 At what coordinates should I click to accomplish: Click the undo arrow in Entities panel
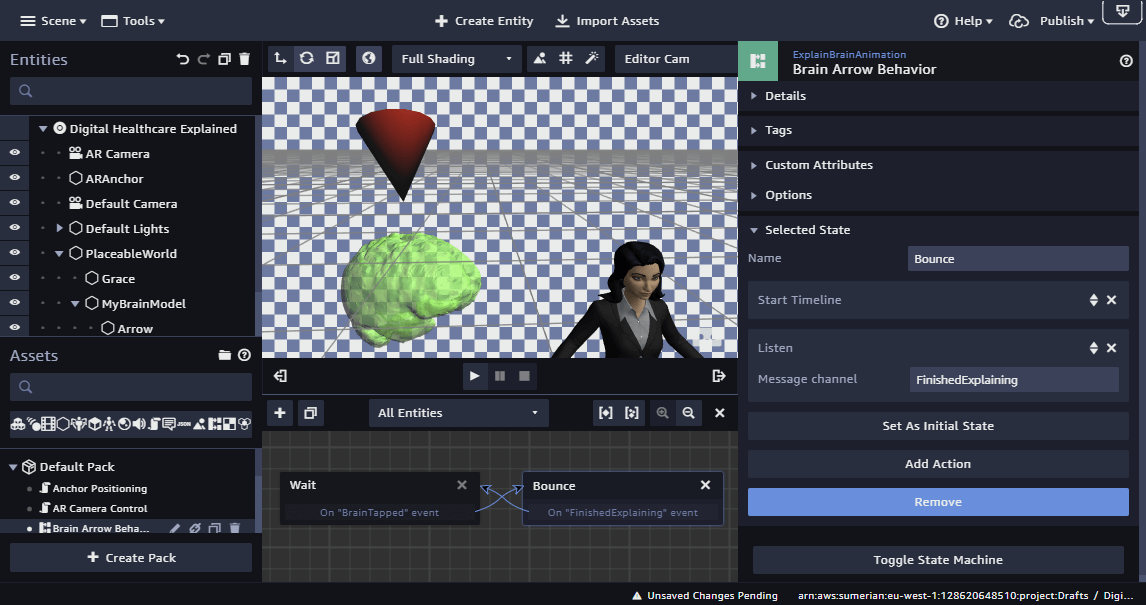pos(182,60)
